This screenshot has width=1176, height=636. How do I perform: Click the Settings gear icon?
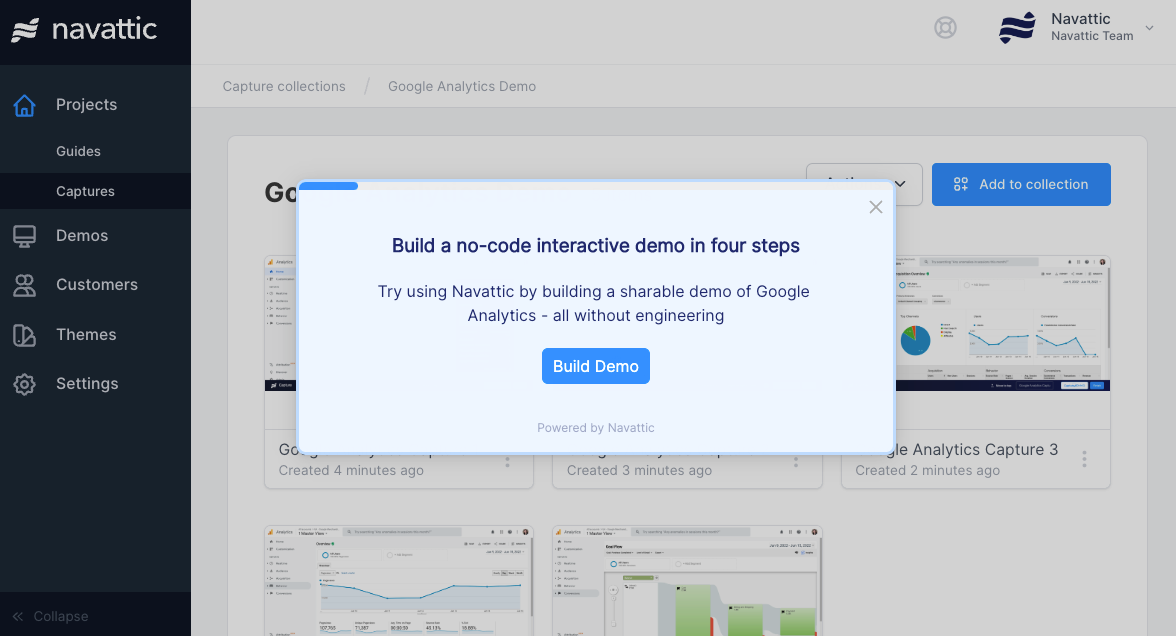[24, 384]
